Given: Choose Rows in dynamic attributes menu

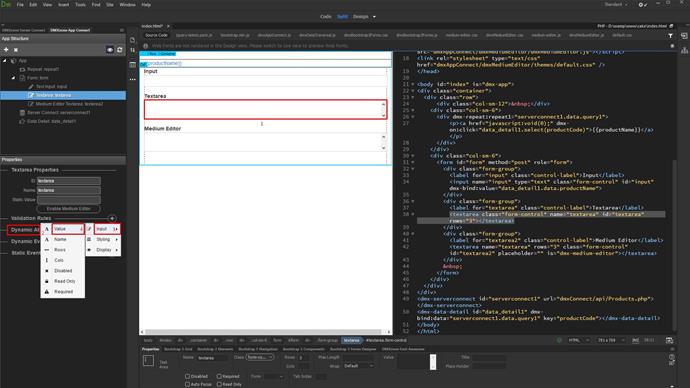Looking at the screenshot, I should coord(62,250).
